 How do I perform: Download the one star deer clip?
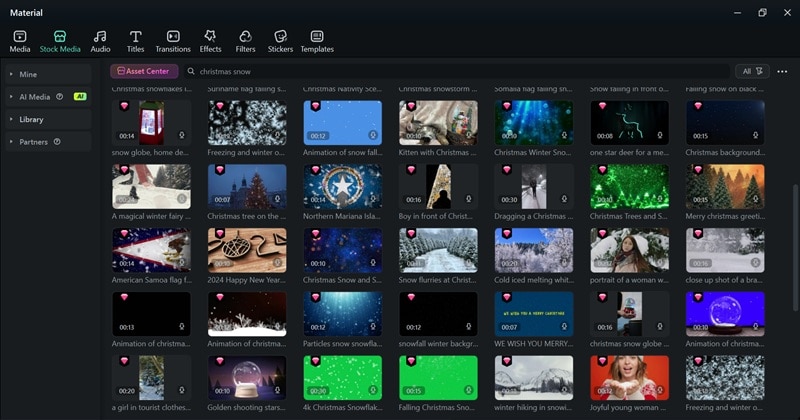click(x=660, y=135)
